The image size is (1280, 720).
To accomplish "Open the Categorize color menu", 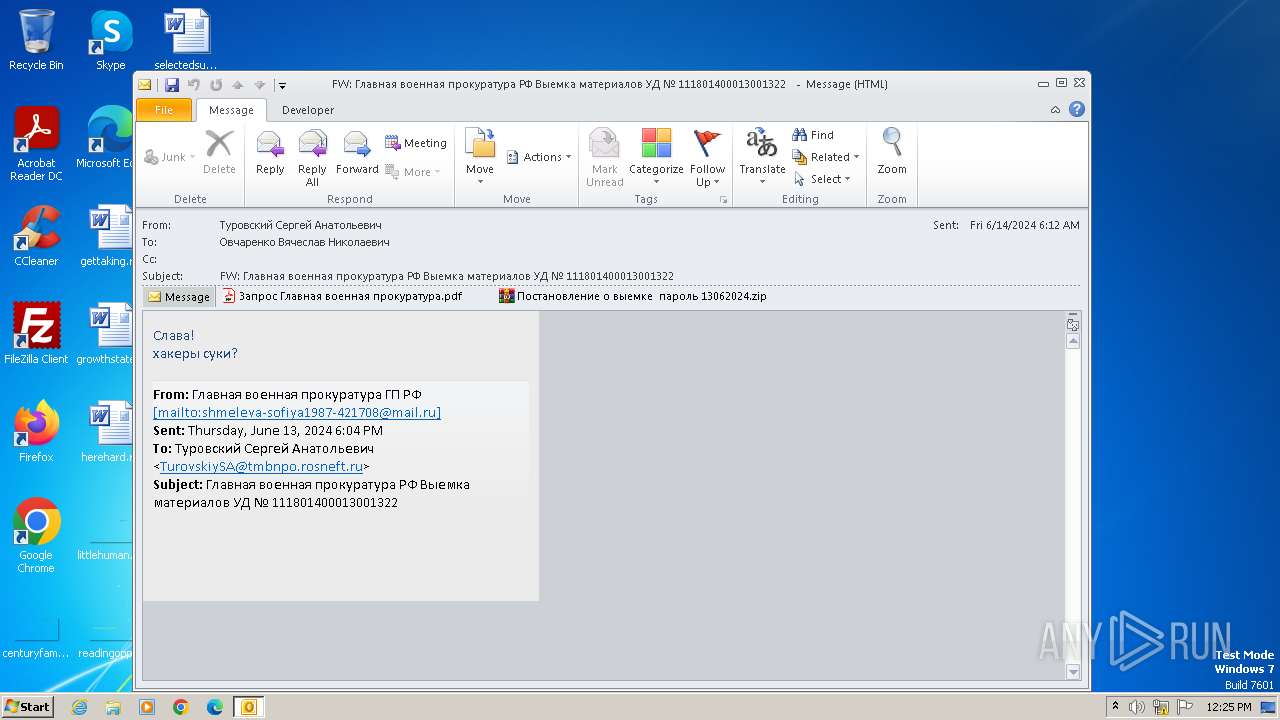I will (x=656, y=158).
